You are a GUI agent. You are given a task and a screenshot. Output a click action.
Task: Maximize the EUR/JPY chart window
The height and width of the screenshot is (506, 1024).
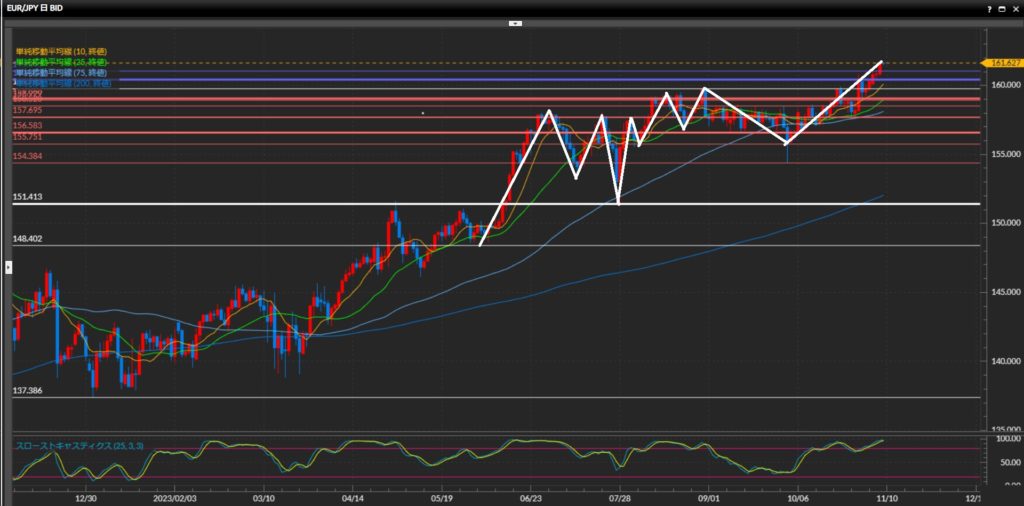pyautogui.click(x=1001, y=8)
